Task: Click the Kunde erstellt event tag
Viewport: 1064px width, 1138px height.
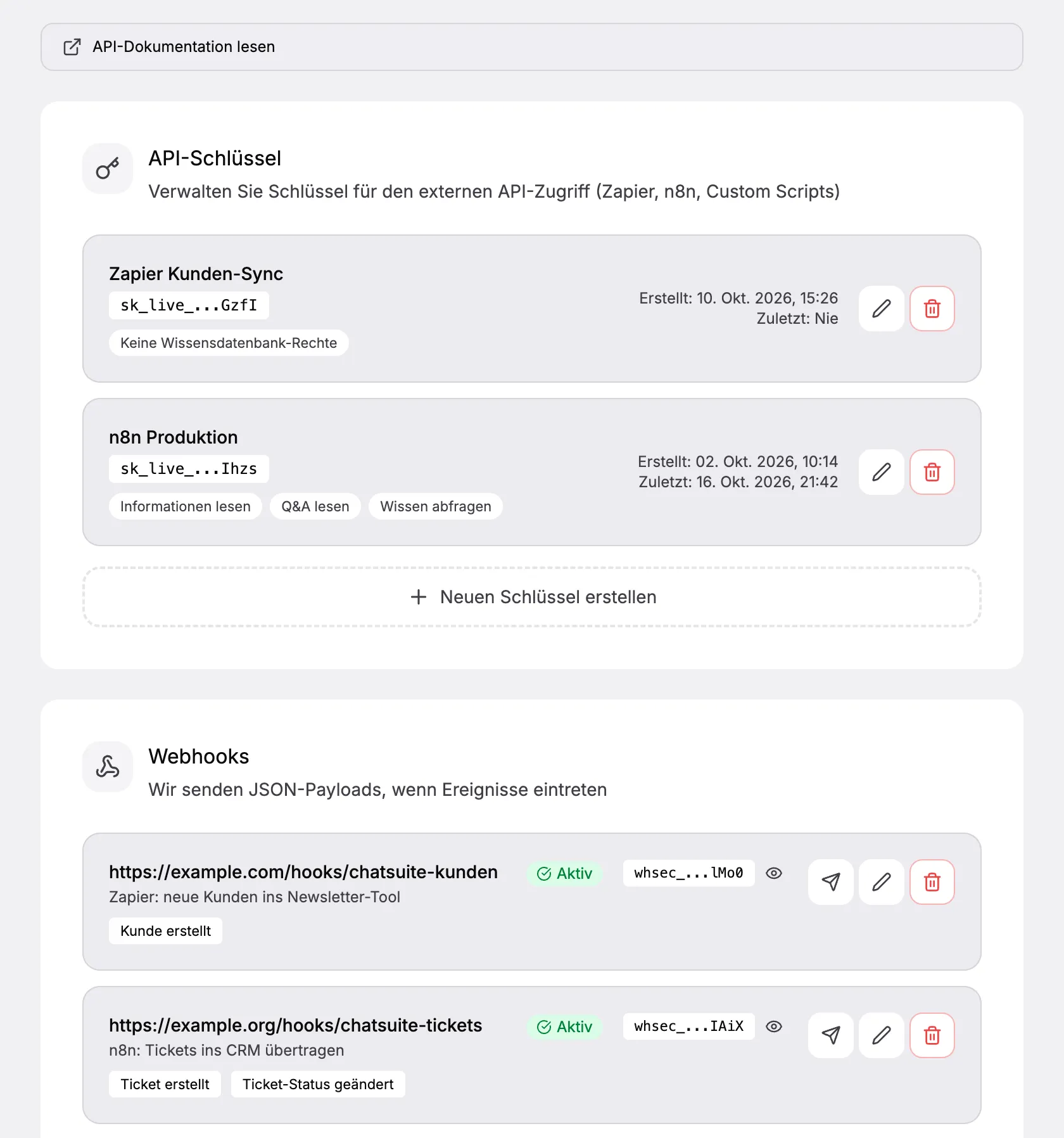Action: [x=166, y=931]
